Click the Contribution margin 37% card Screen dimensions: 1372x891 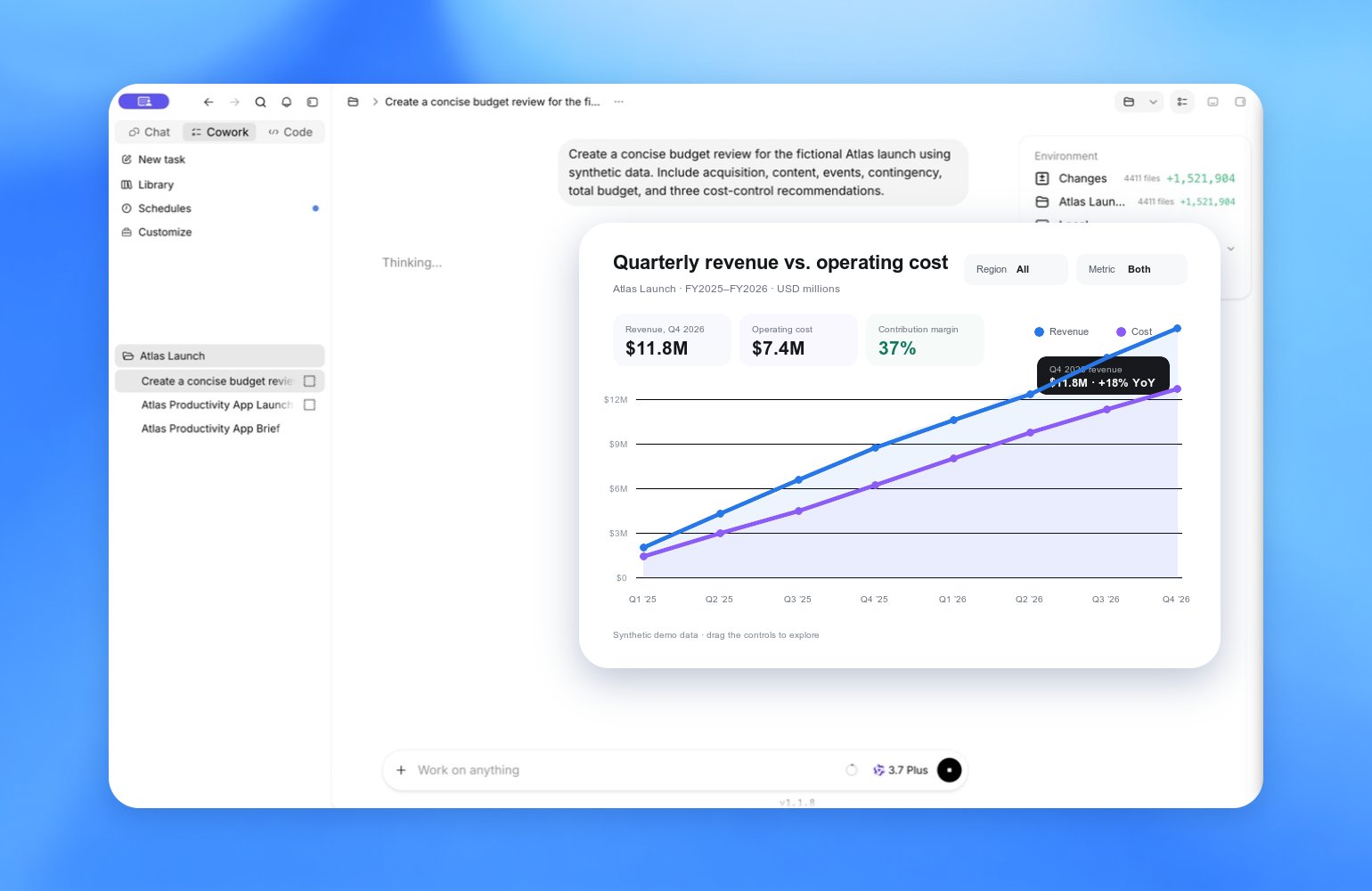pos(925,339)
